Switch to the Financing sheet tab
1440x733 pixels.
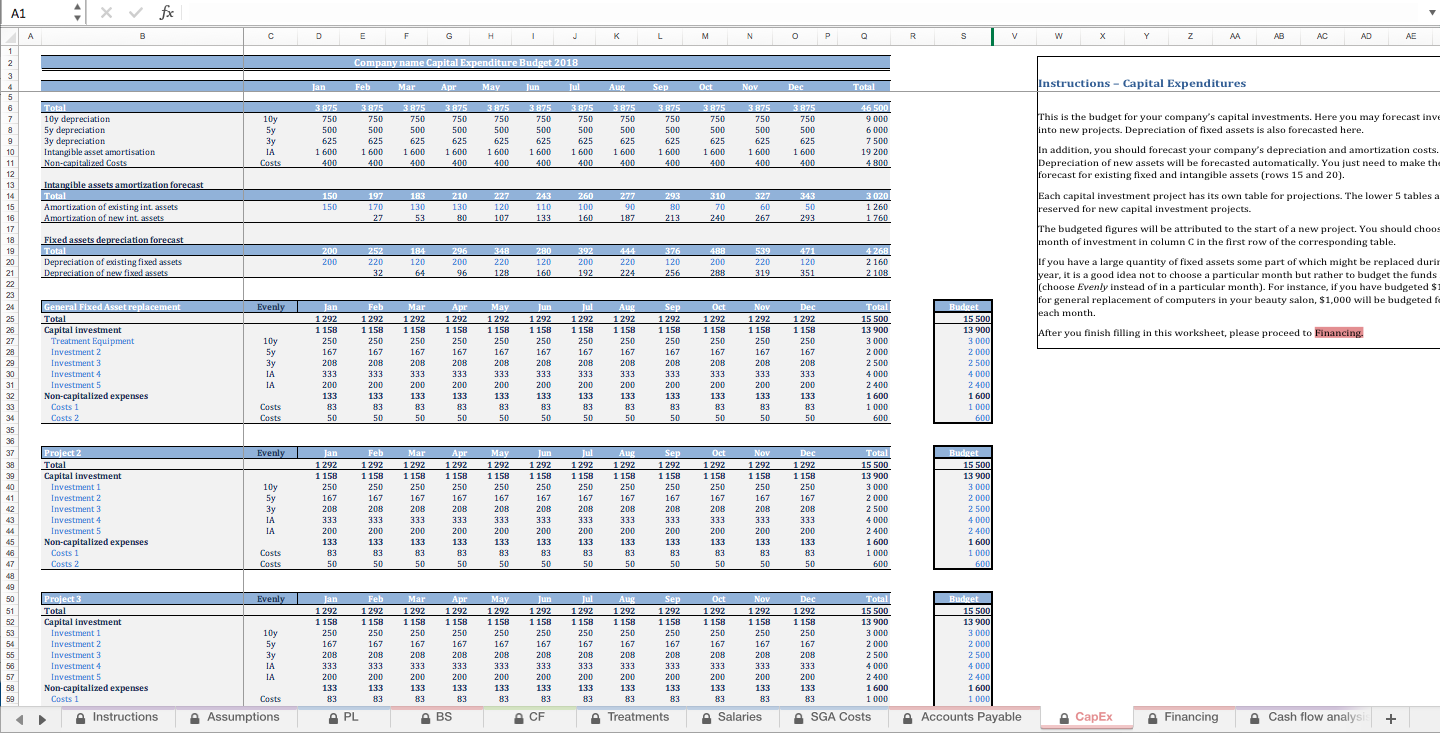tap(1183, 717)
